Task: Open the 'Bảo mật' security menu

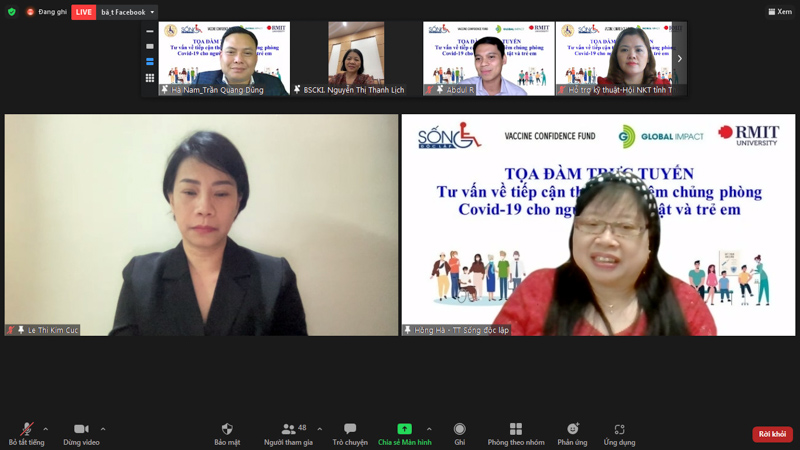Action: (227, 434)
